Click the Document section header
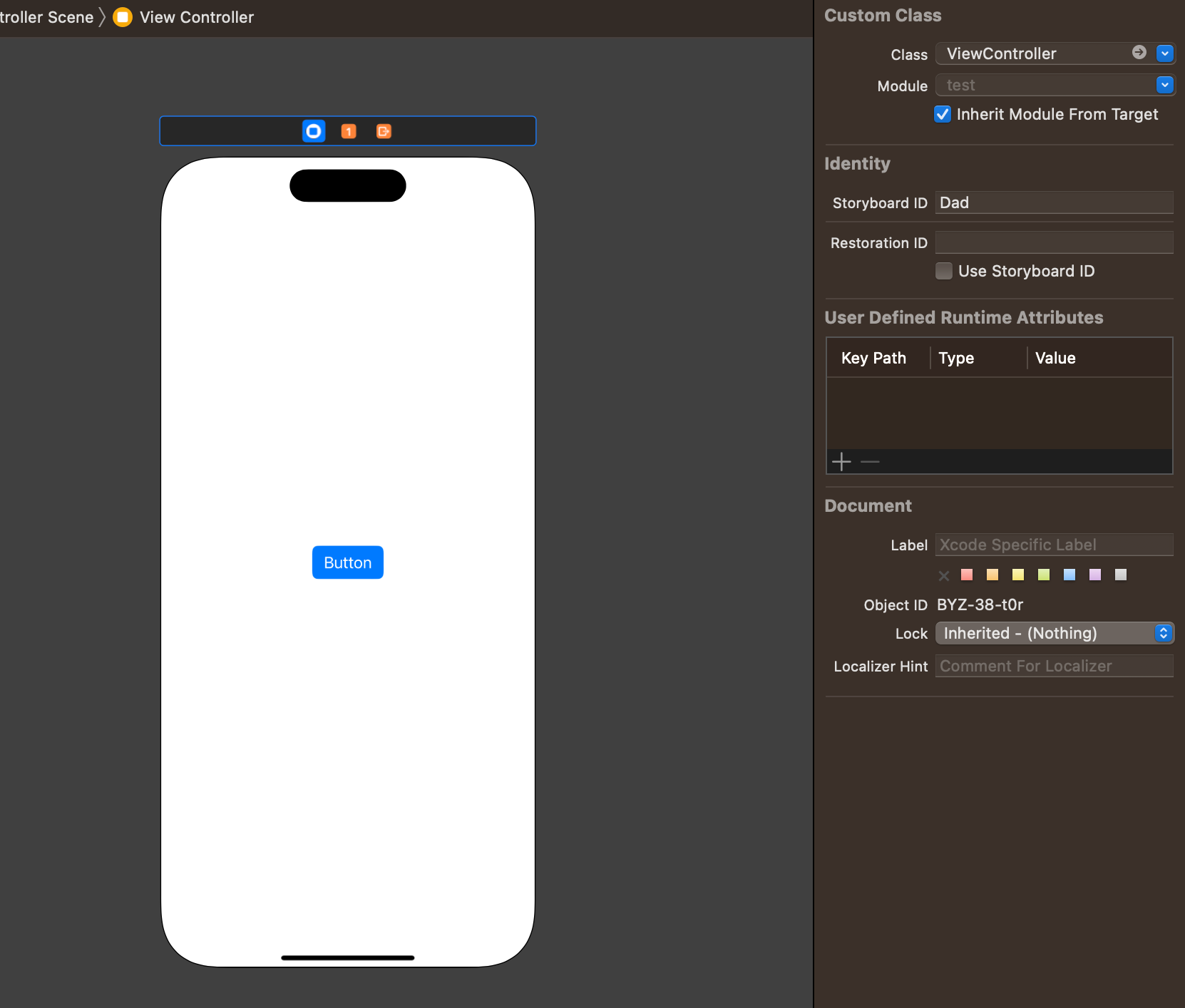 pyautogui.click(x=868, y=506)
